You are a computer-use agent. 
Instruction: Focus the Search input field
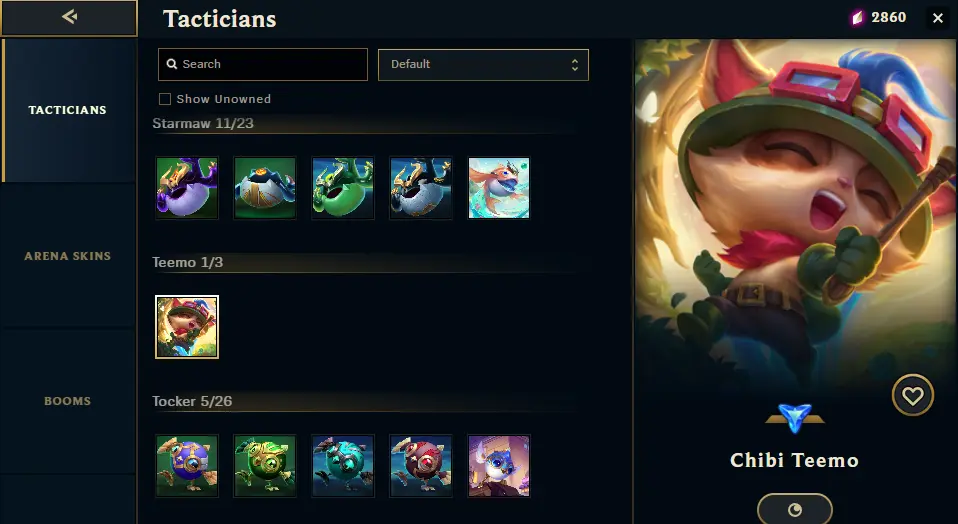(263, 65)
